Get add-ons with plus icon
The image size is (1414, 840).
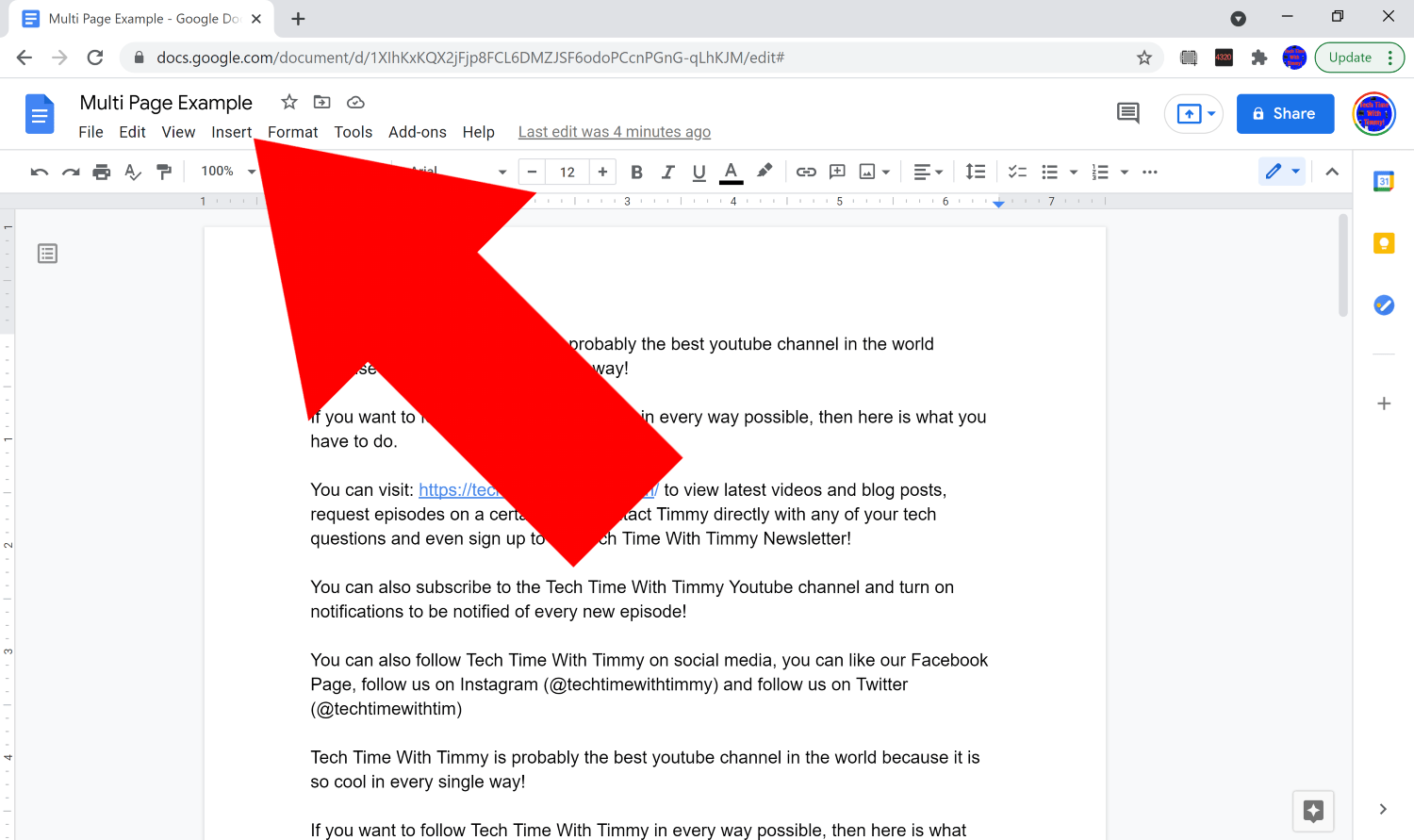point(1384,404)
